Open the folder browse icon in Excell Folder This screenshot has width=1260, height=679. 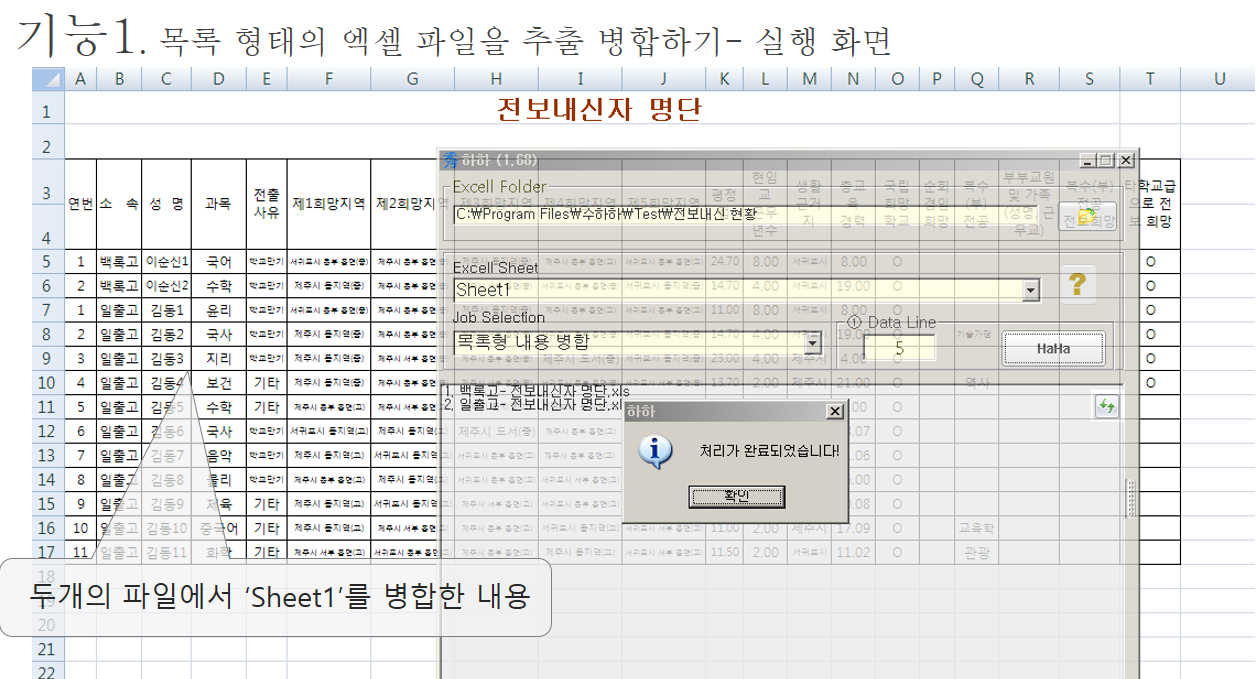[1088, 215]
